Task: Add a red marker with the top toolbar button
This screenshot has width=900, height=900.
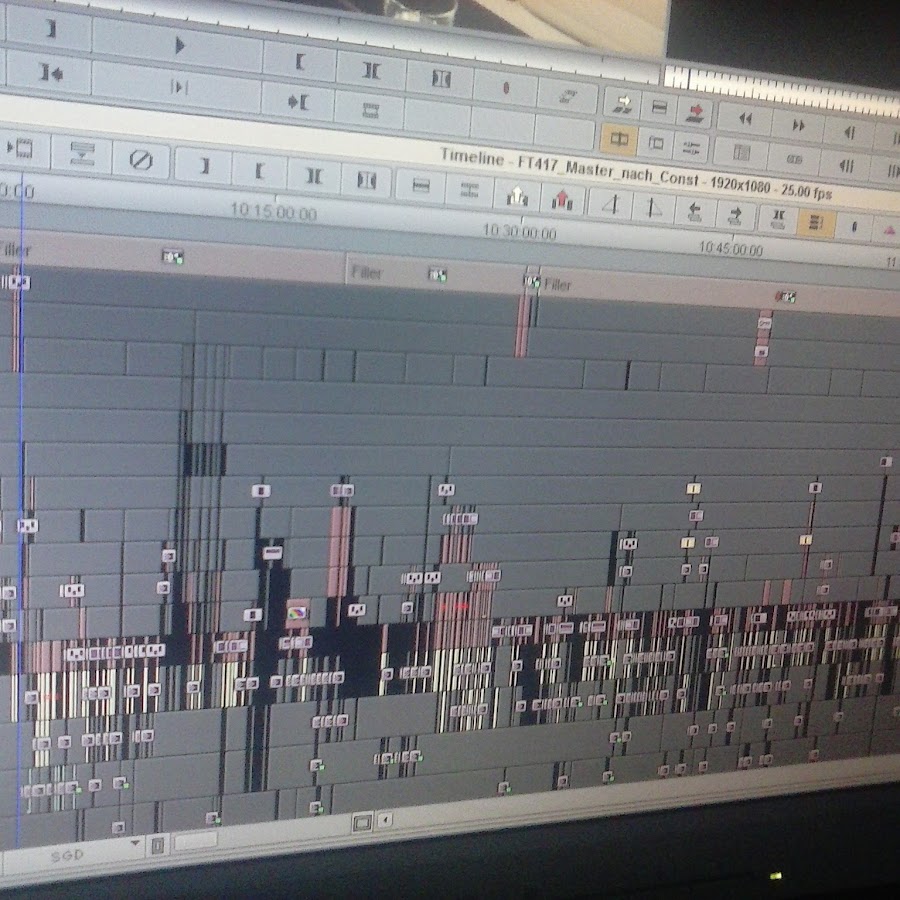Action: pyautogui.click(x=505, y=88)
